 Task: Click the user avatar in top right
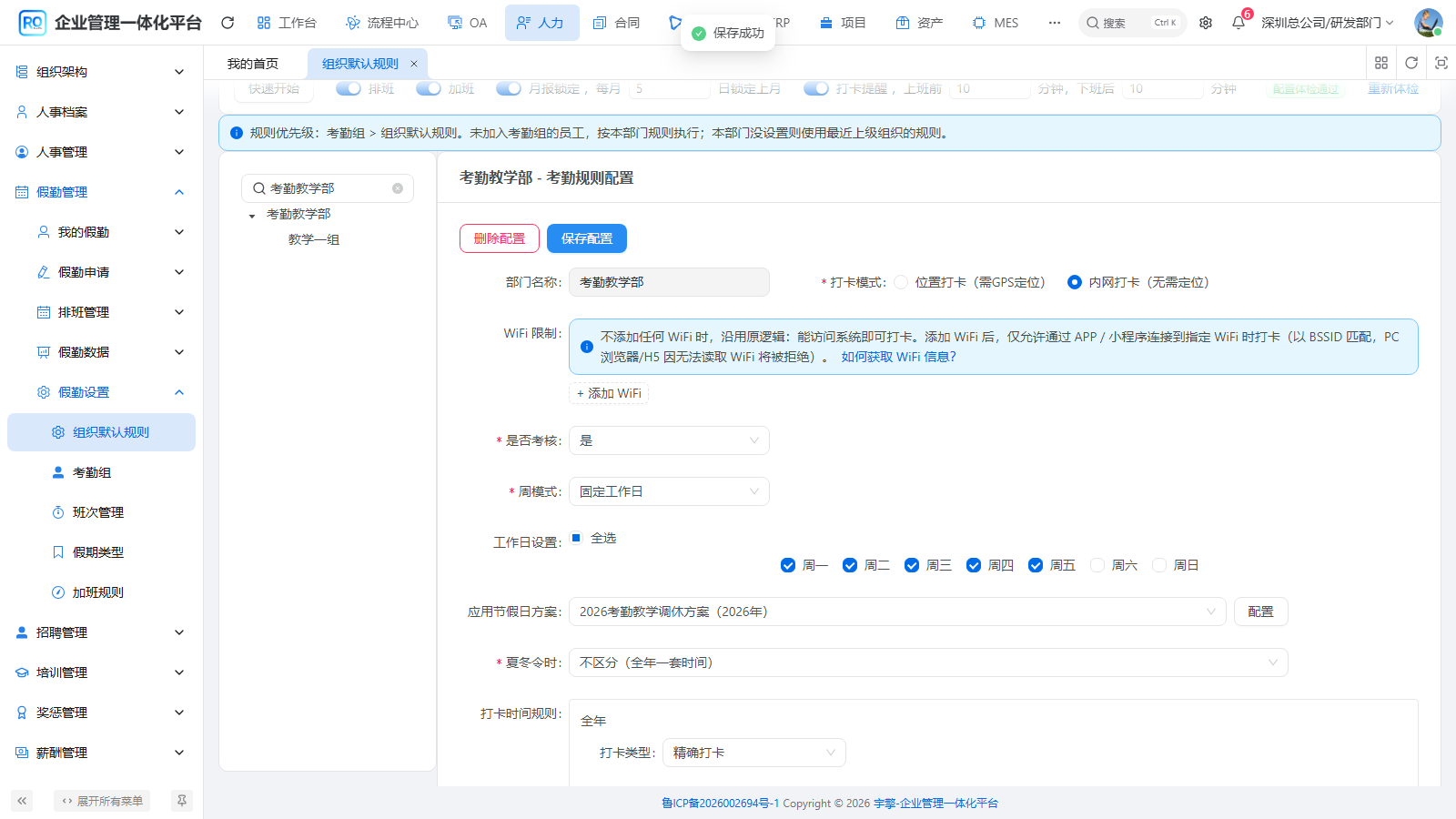1428,23
